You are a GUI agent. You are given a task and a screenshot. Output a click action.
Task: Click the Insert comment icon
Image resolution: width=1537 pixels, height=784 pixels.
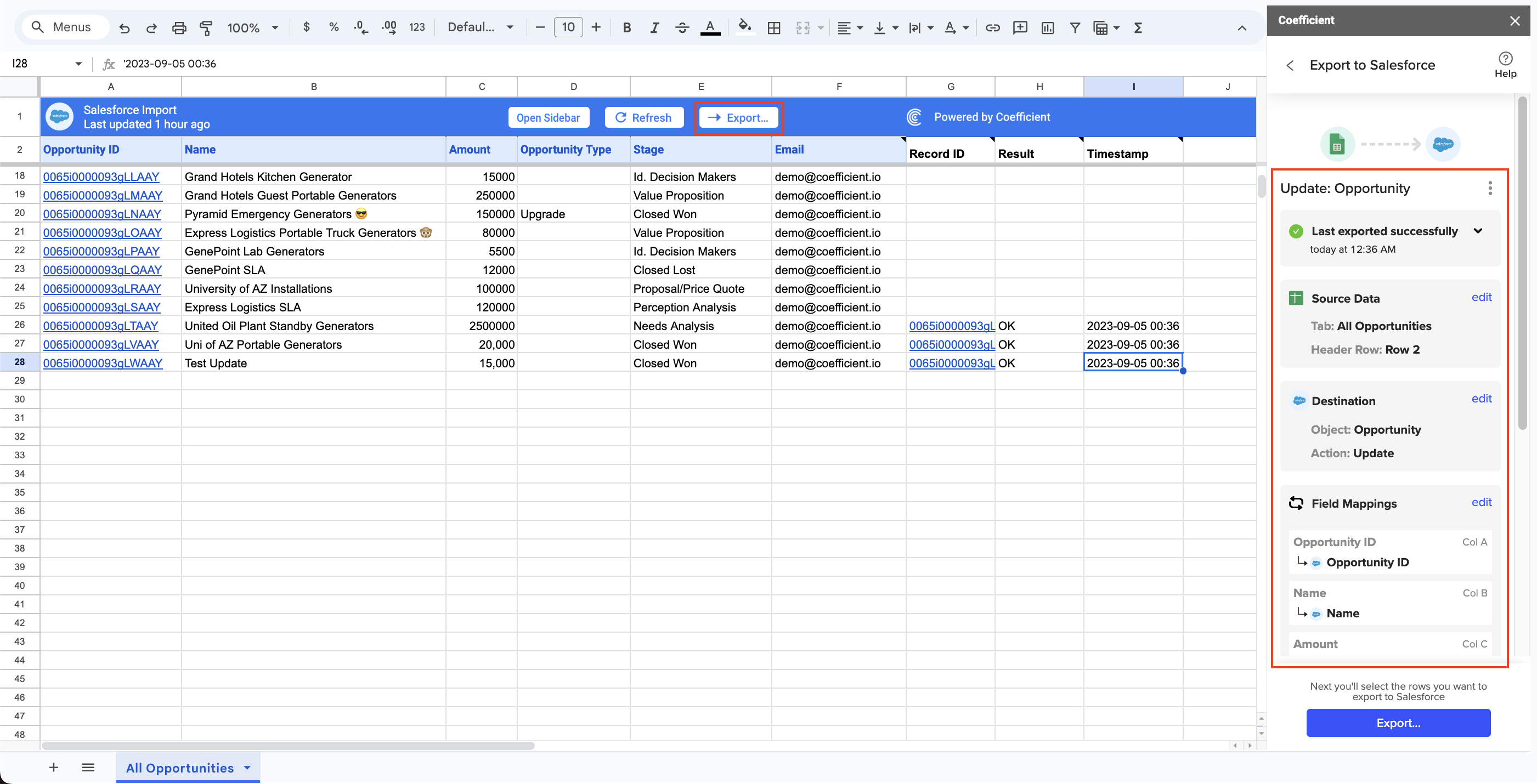(1020, 27)
